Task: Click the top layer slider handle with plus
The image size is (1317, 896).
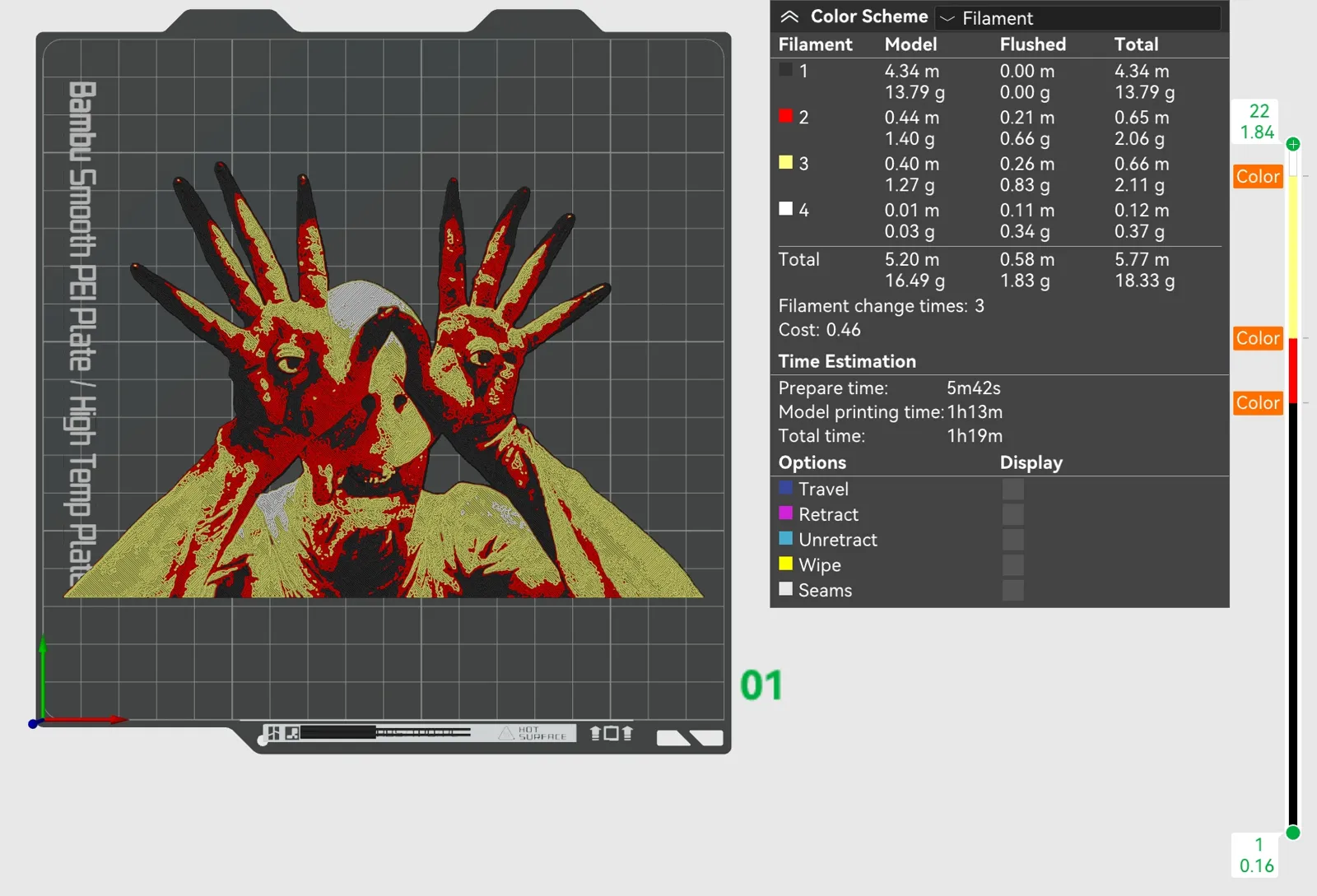Action: tap(1293, 144)
